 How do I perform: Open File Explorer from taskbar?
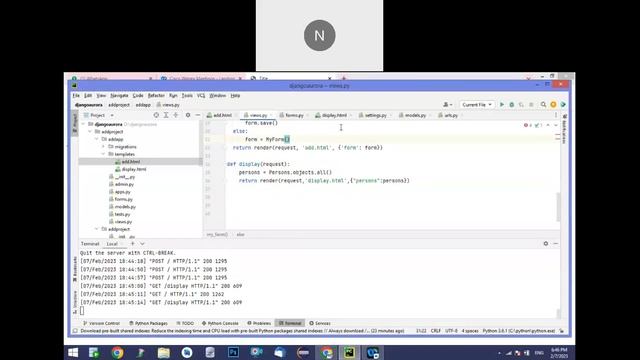click(x=164, y=353)
